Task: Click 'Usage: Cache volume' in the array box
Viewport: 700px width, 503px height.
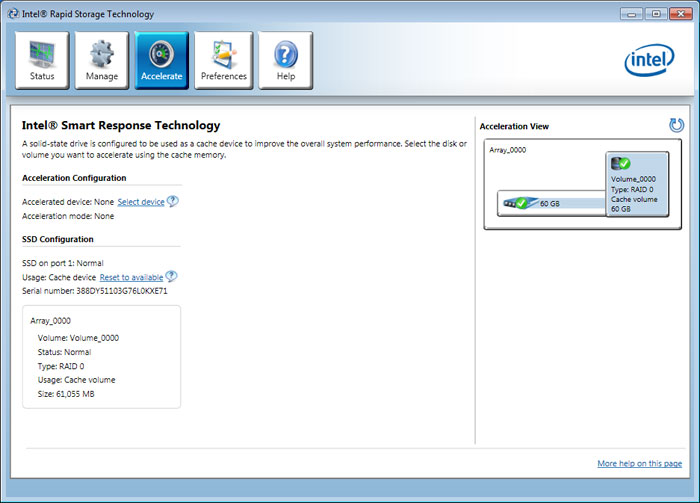Action: coord(76,380)
